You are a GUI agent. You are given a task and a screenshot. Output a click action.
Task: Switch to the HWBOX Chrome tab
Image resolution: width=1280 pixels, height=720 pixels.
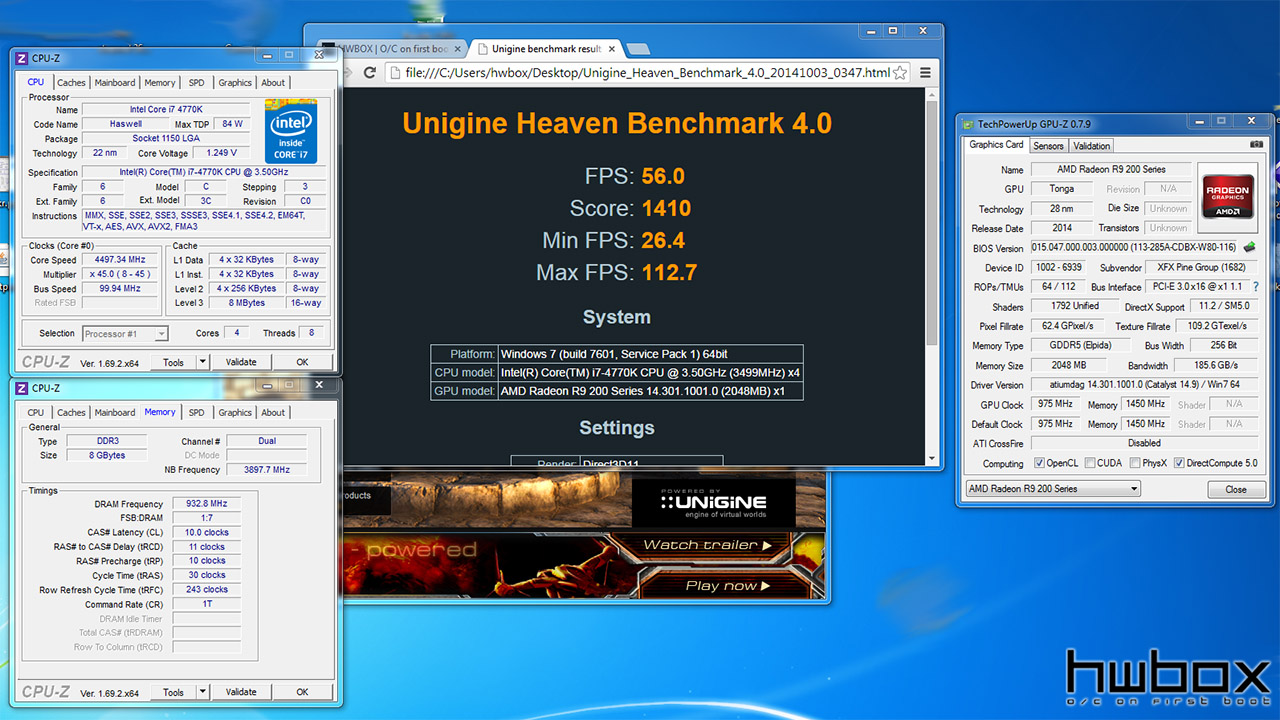[391, 48]
